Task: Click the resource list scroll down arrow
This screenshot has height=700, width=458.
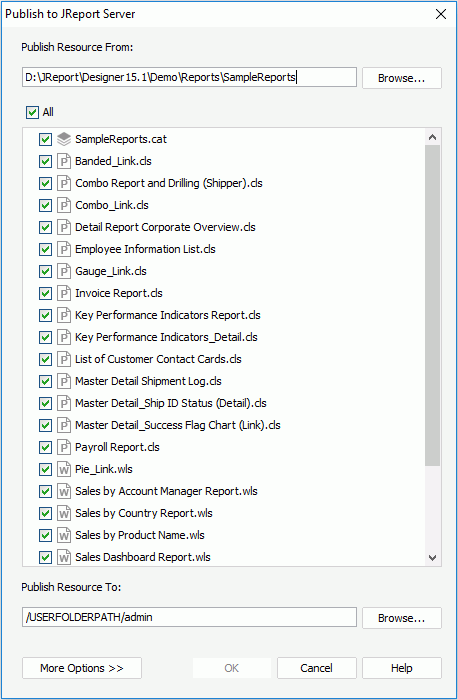Action: point(433,558)
